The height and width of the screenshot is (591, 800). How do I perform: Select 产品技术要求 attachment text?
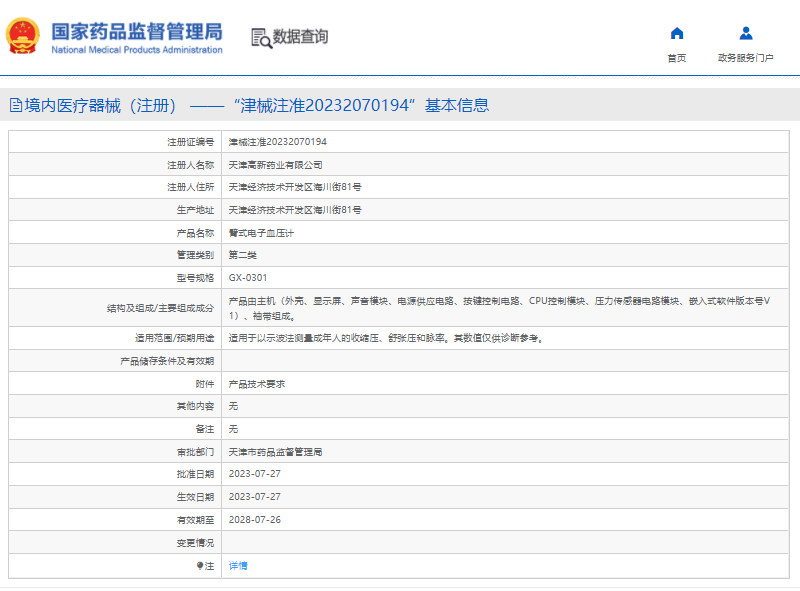point(257,384)
